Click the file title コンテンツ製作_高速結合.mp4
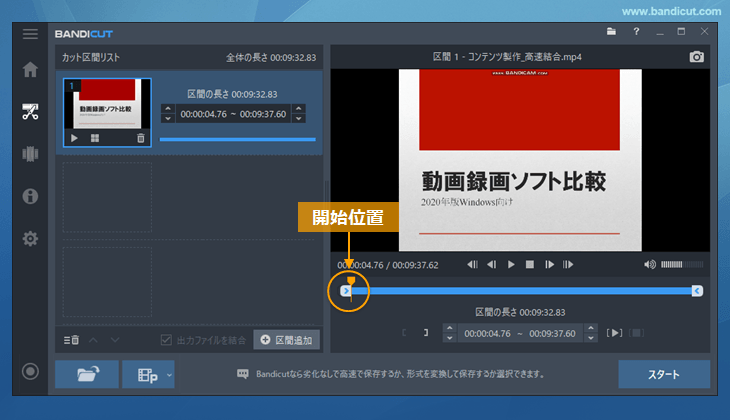The image size is (730, 420). 525,57
